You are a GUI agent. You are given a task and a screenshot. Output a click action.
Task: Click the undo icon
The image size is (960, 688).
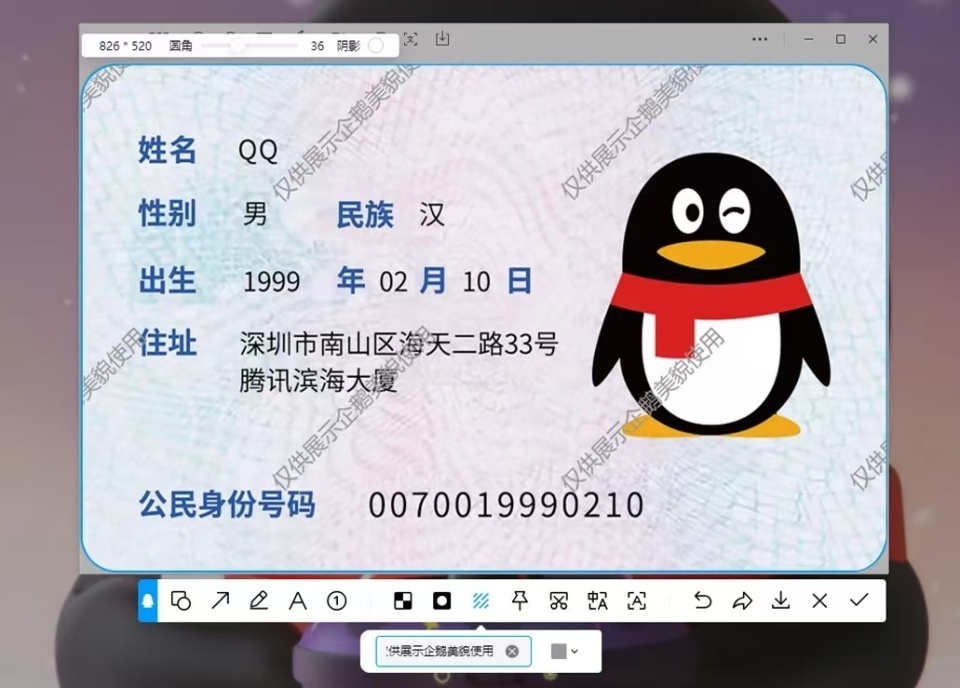click(x=702, y=601)
